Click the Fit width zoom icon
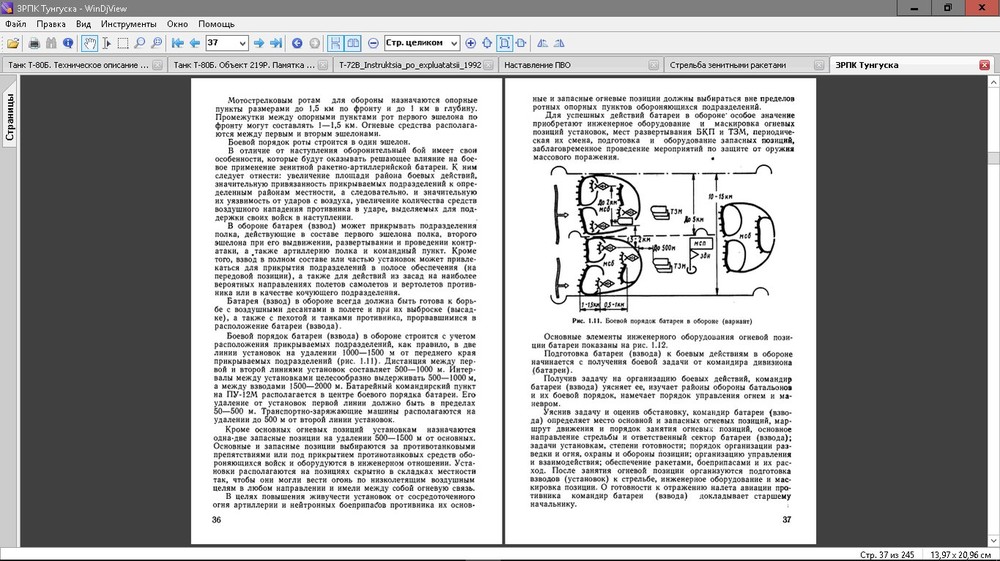This screenshot has height=561, width=1000. click(521, 43)
